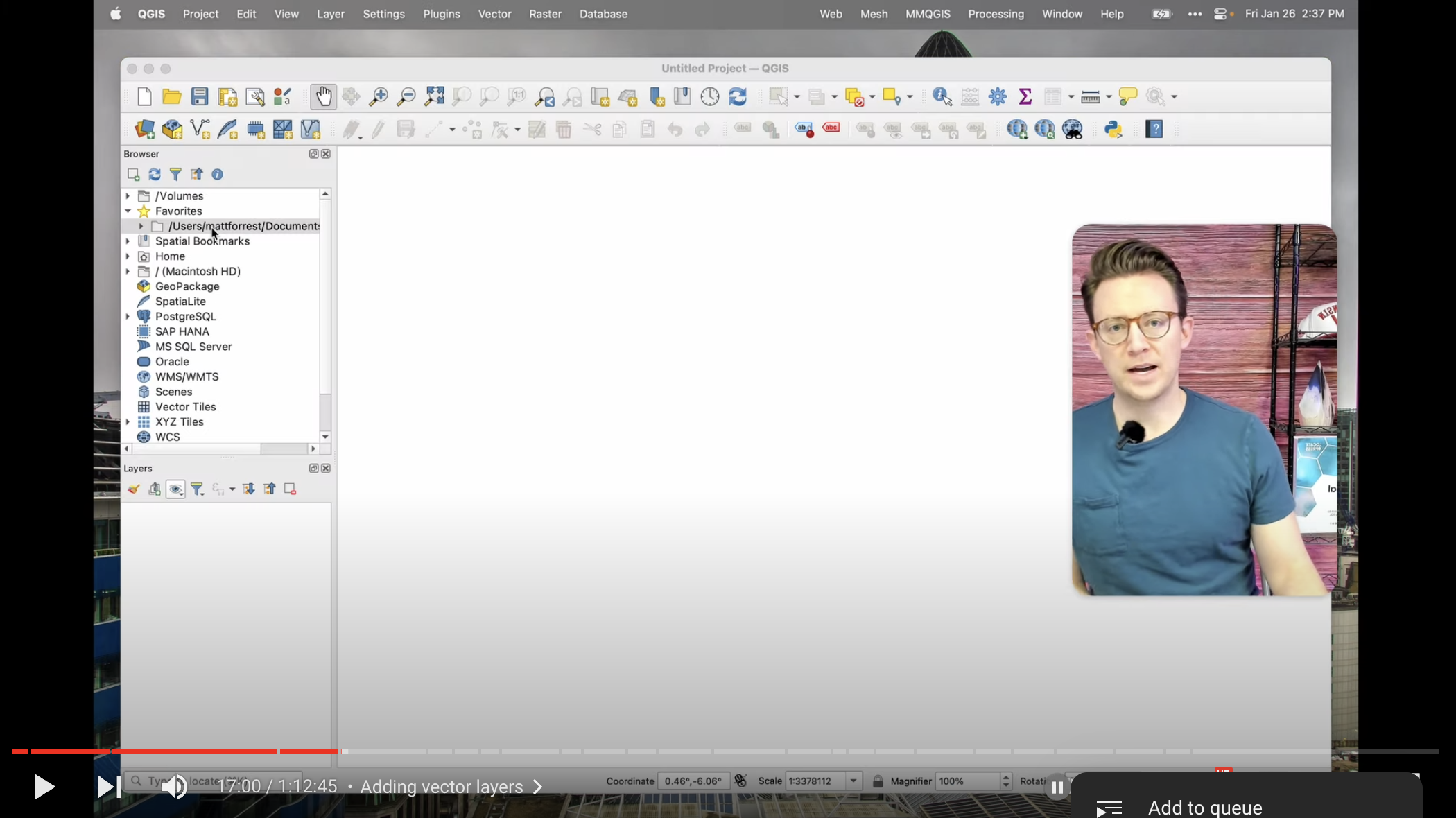Select the WMS/WMTS browser item
Image resolution: width=1456 pixels, height=818 pixels.
[187, 376]
